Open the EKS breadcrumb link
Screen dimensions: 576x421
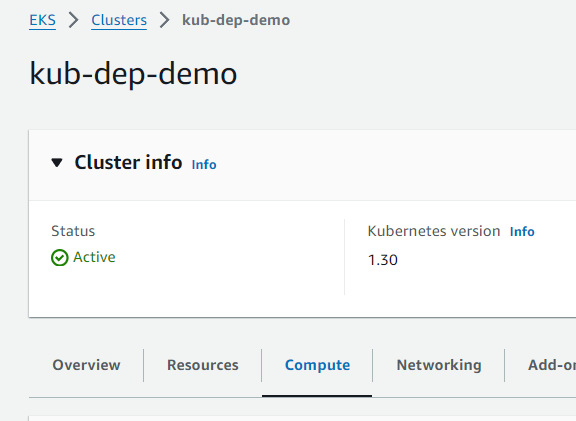(42, 20)
